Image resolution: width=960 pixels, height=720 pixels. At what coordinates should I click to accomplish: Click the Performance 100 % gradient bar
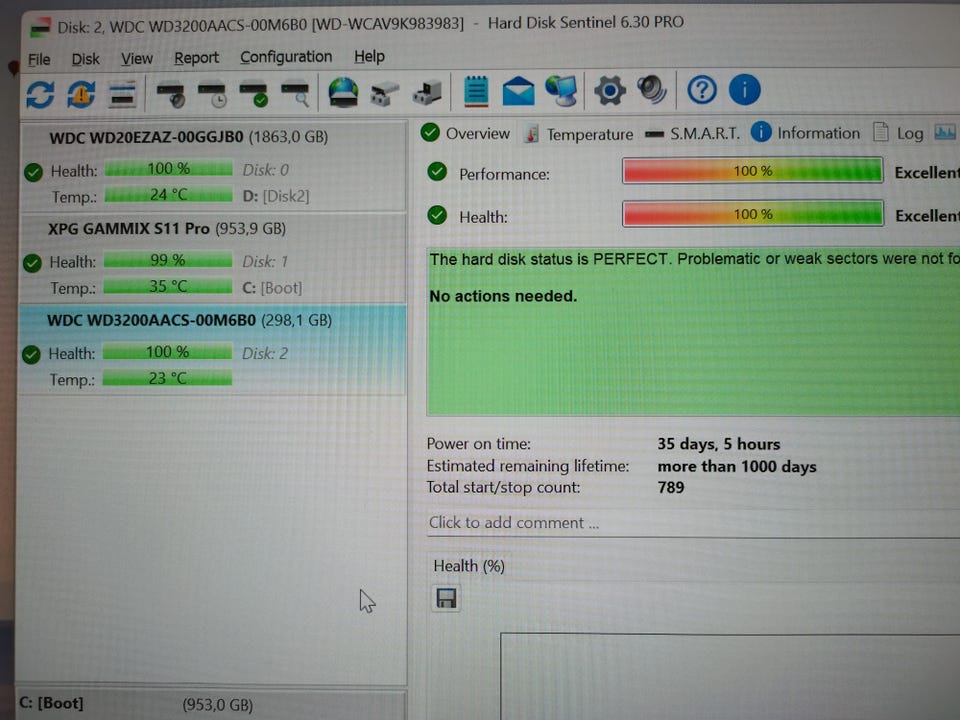(752, 171)
